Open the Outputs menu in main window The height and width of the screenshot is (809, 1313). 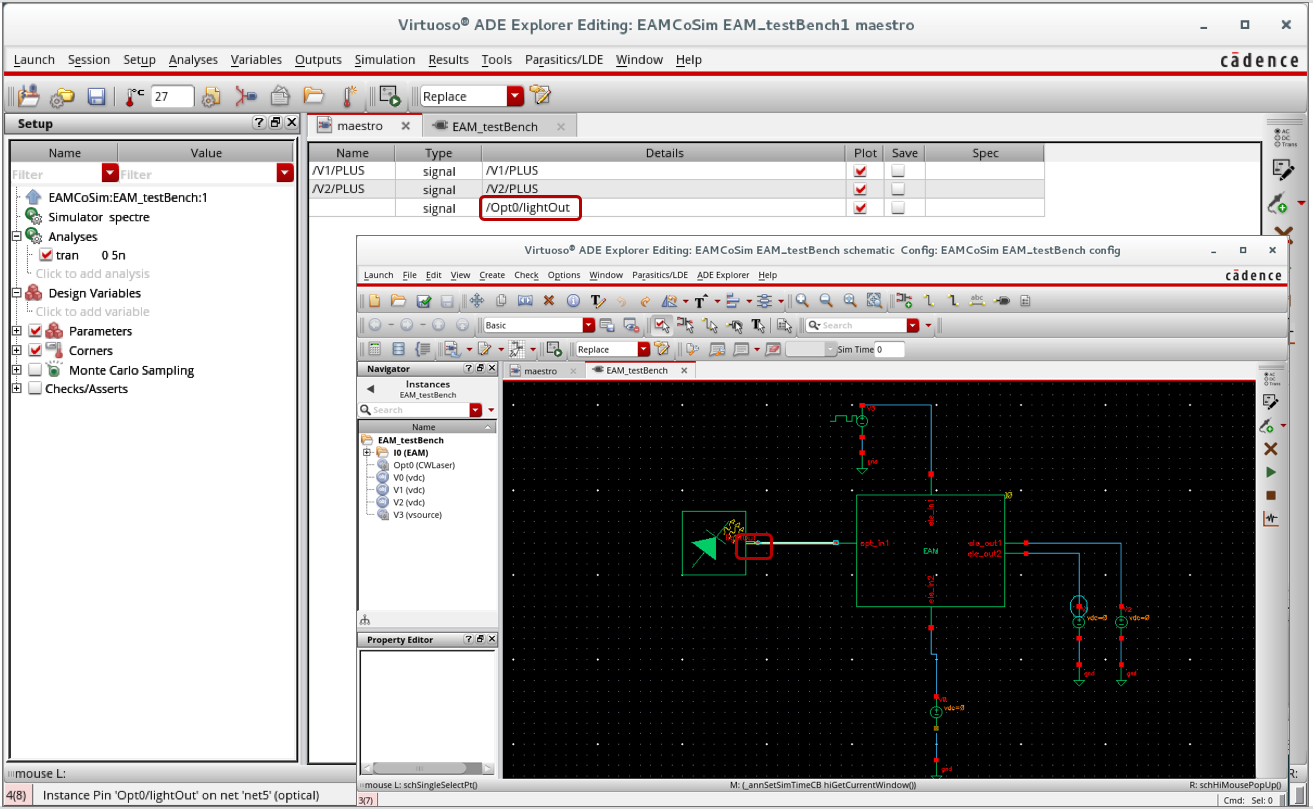click(x=318, y=60)
